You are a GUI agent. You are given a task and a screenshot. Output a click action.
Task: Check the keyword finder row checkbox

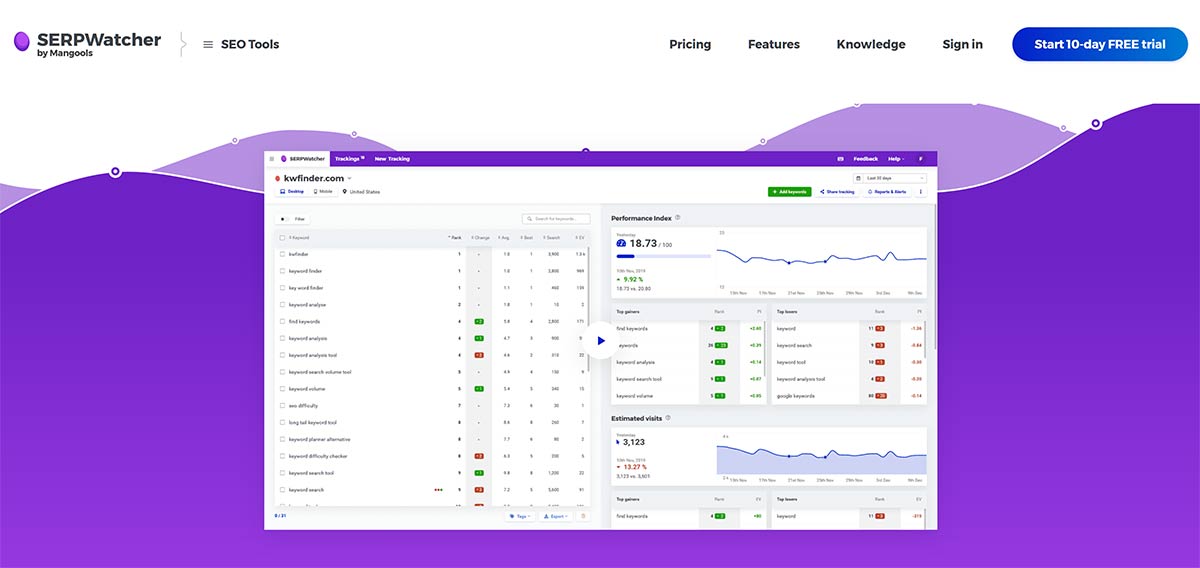click(x=282, y=271)
